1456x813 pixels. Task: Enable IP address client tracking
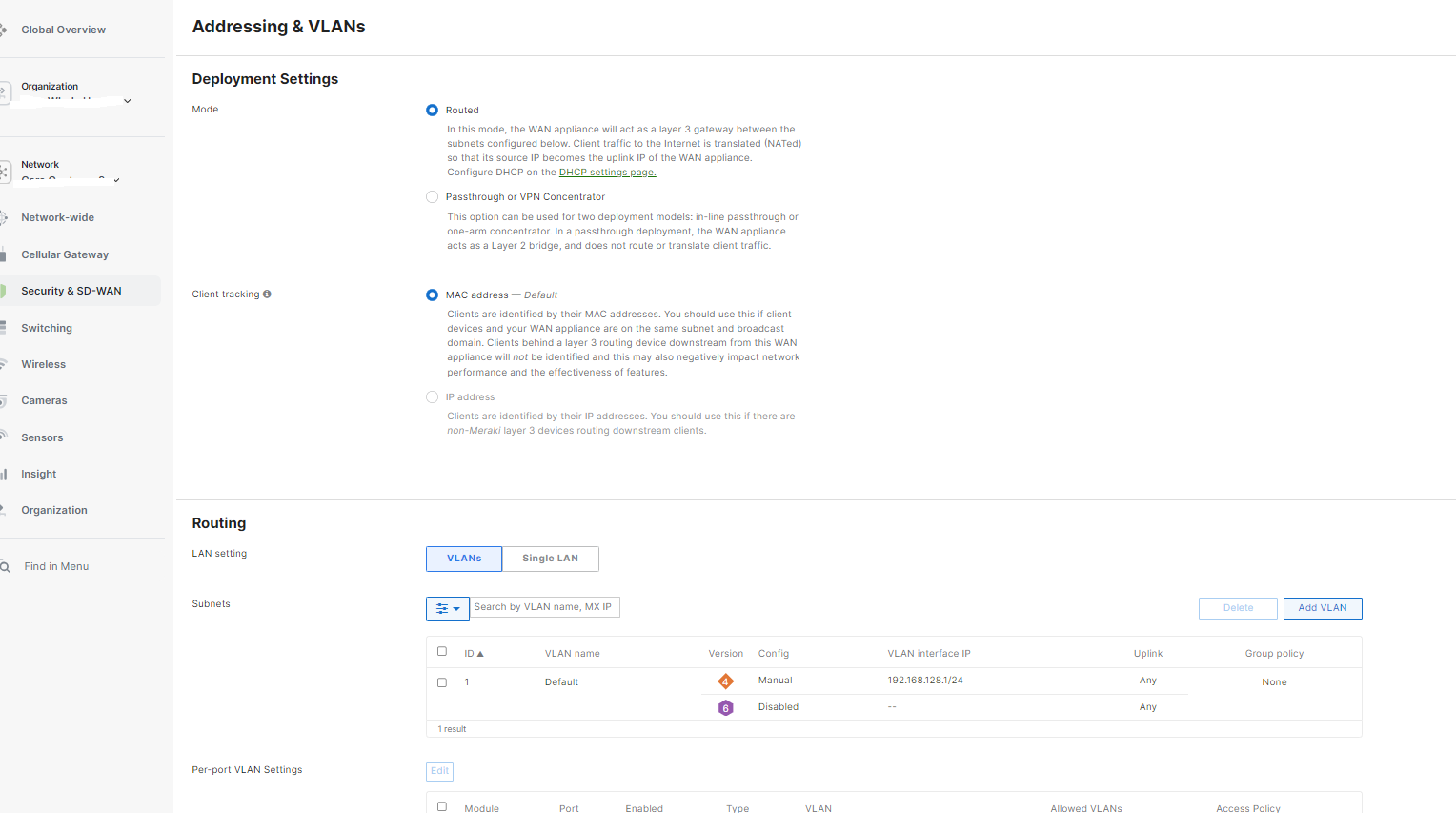click(x=432, y=396)
